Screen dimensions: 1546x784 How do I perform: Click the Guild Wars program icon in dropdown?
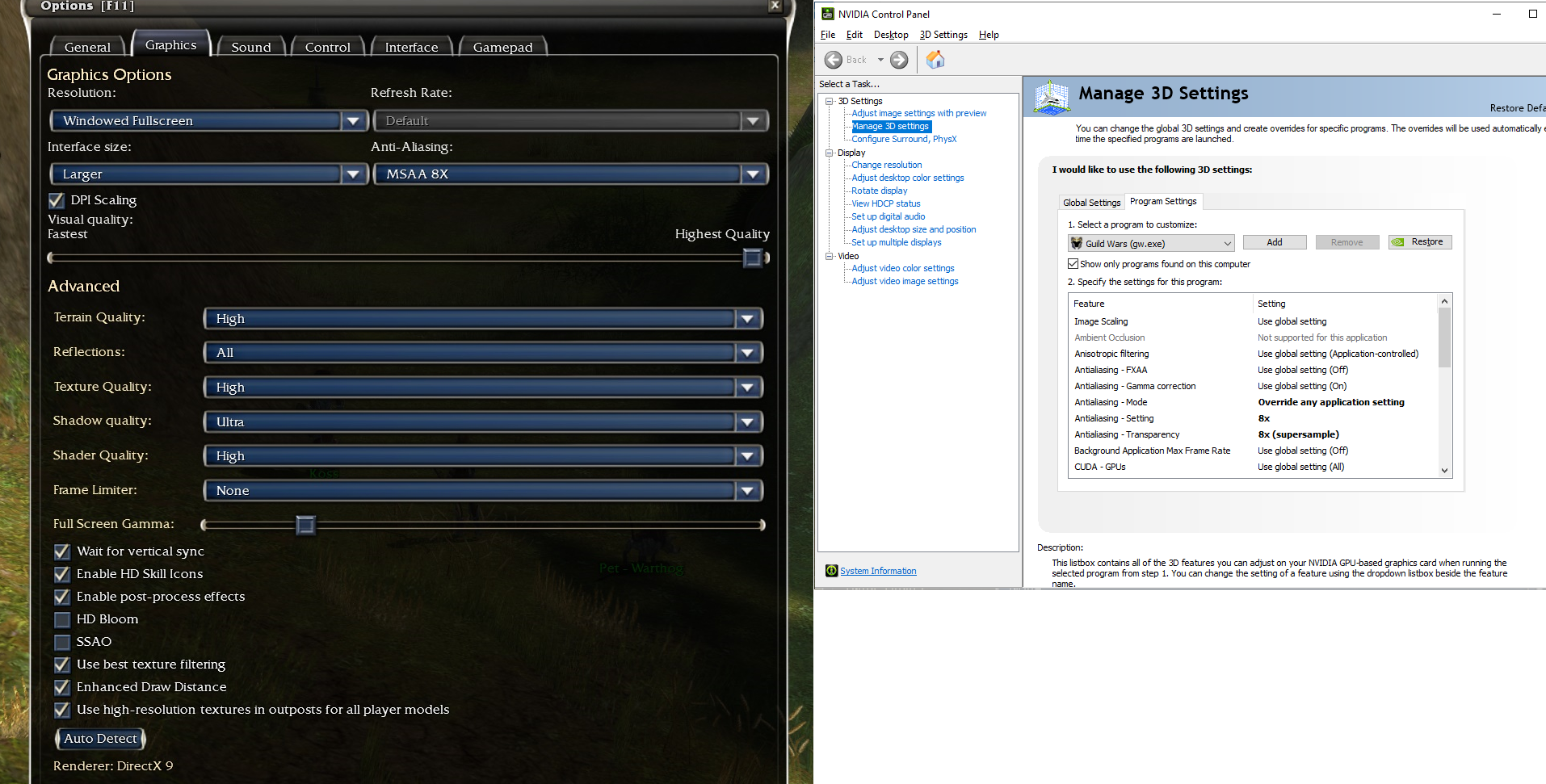(x=1076, y=243)
